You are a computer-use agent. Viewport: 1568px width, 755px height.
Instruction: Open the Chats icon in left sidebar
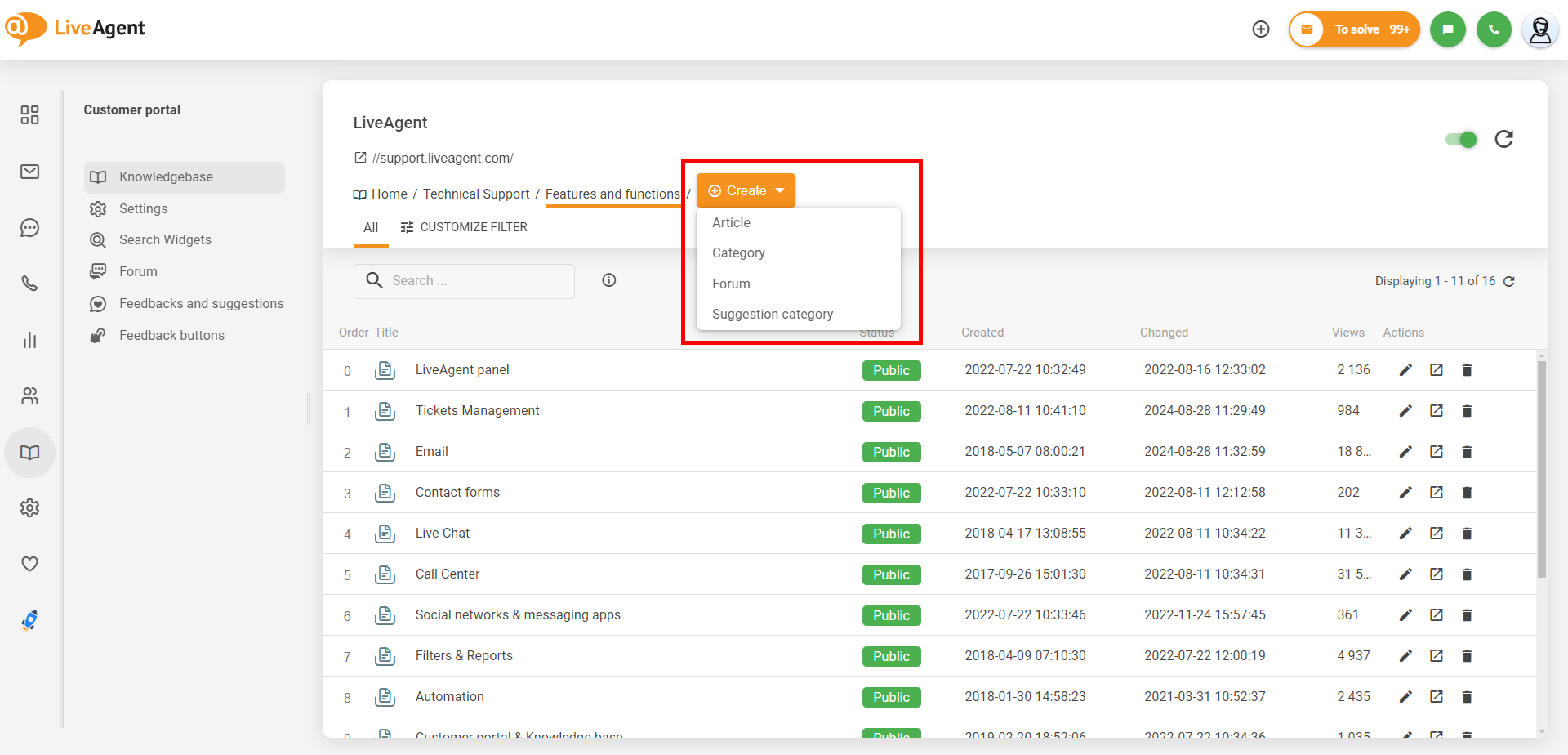[29, 228]
